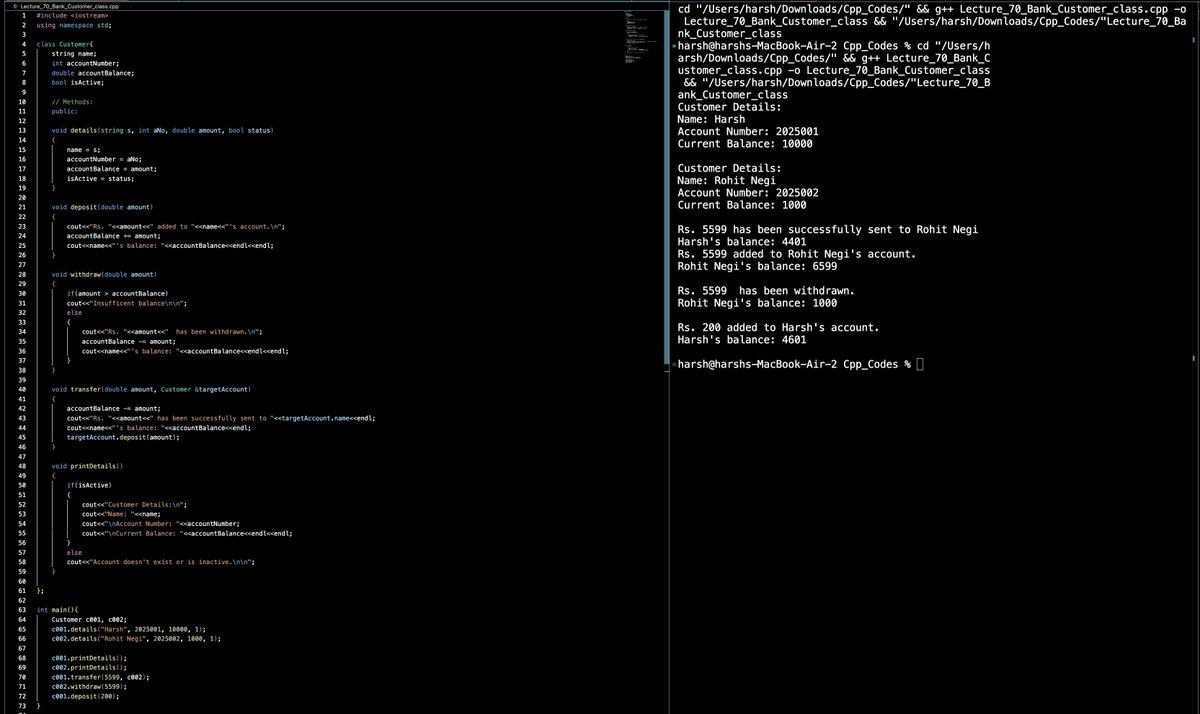Click the command marker beside the empty terminal prompt
Viewport: 1200px width, 714px height.
(673, 366)
